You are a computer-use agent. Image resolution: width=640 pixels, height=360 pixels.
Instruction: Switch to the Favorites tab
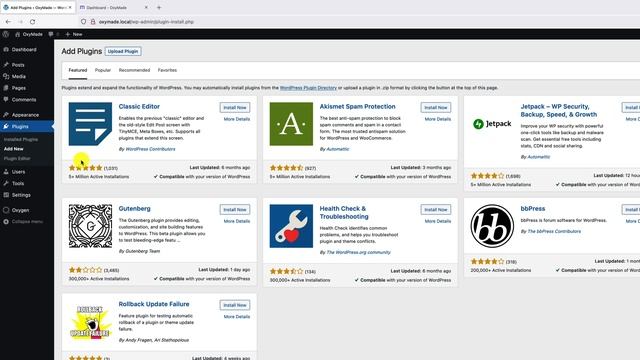click(x=167, y=70)
